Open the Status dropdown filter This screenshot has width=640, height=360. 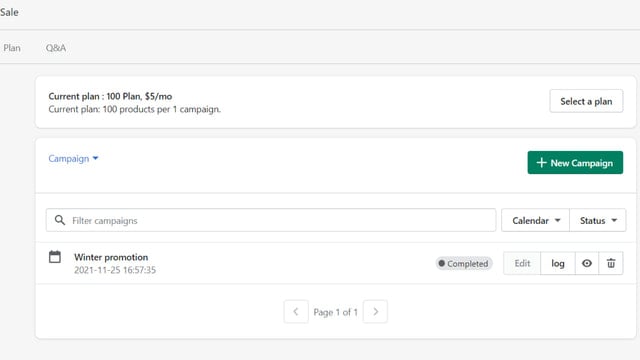598,220
